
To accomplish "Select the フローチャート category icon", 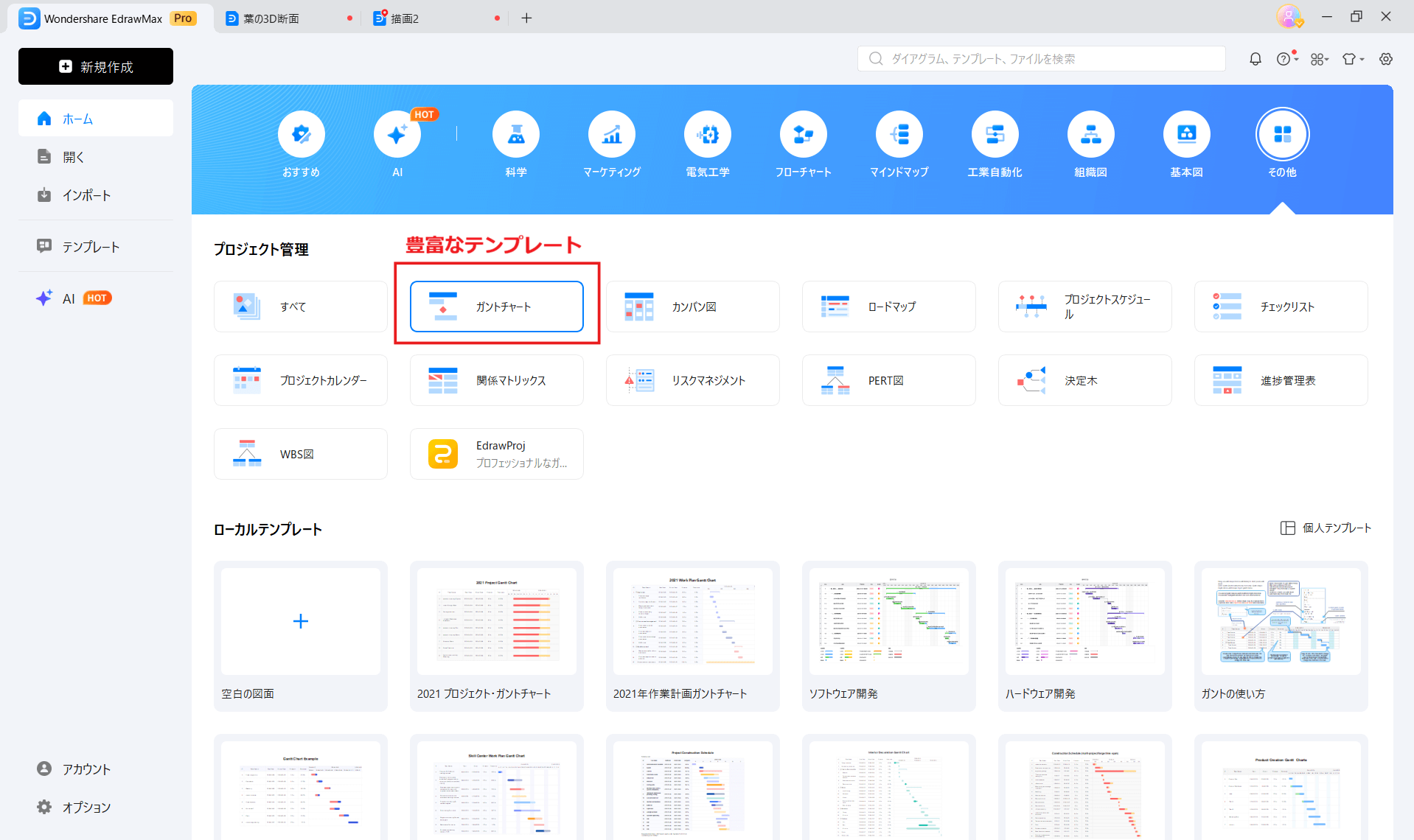I will click(803, 135).
